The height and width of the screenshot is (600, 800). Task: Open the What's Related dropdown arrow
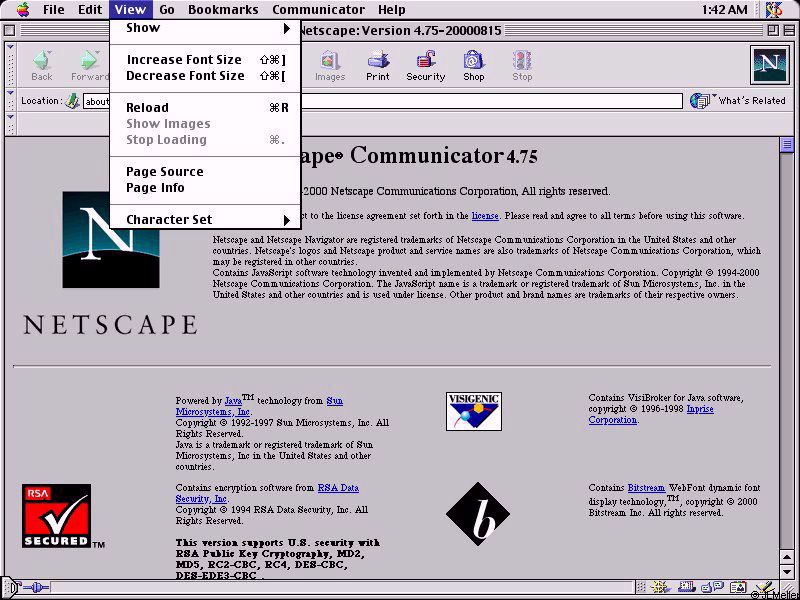pyautogui.click(x=714, y=95)
